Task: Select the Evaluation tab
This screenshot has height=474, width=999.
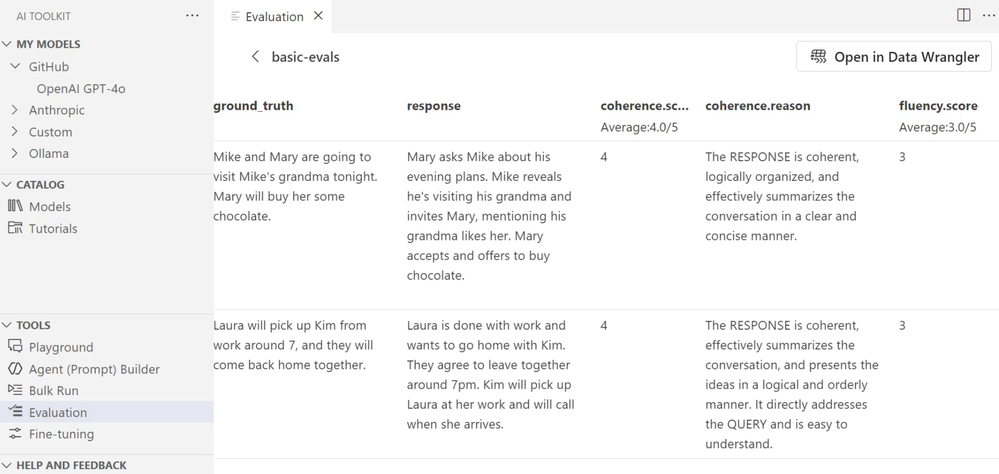Action: [x=273, y=16]
